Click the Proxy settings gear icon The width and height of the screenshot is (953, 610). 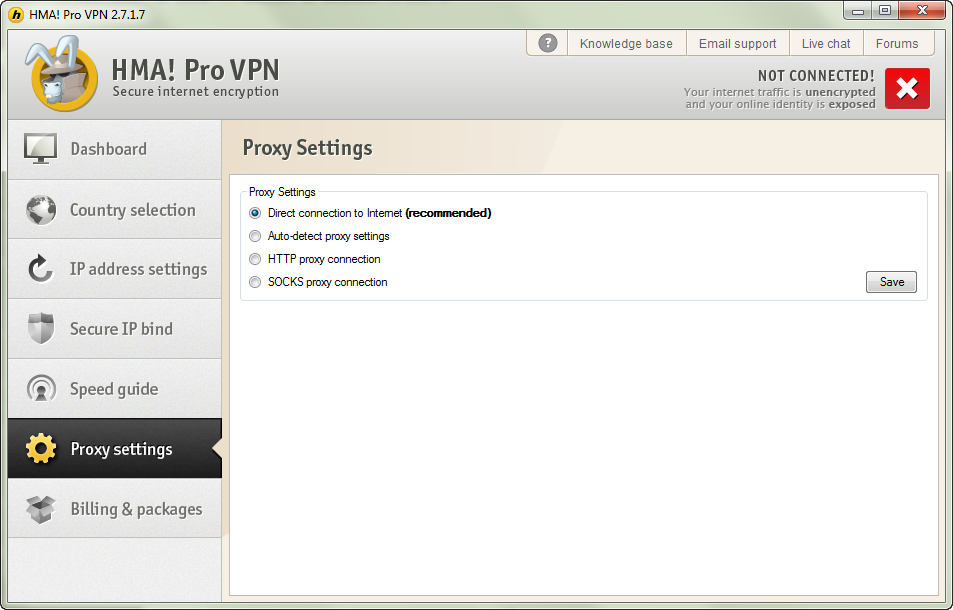coord(41,448)
